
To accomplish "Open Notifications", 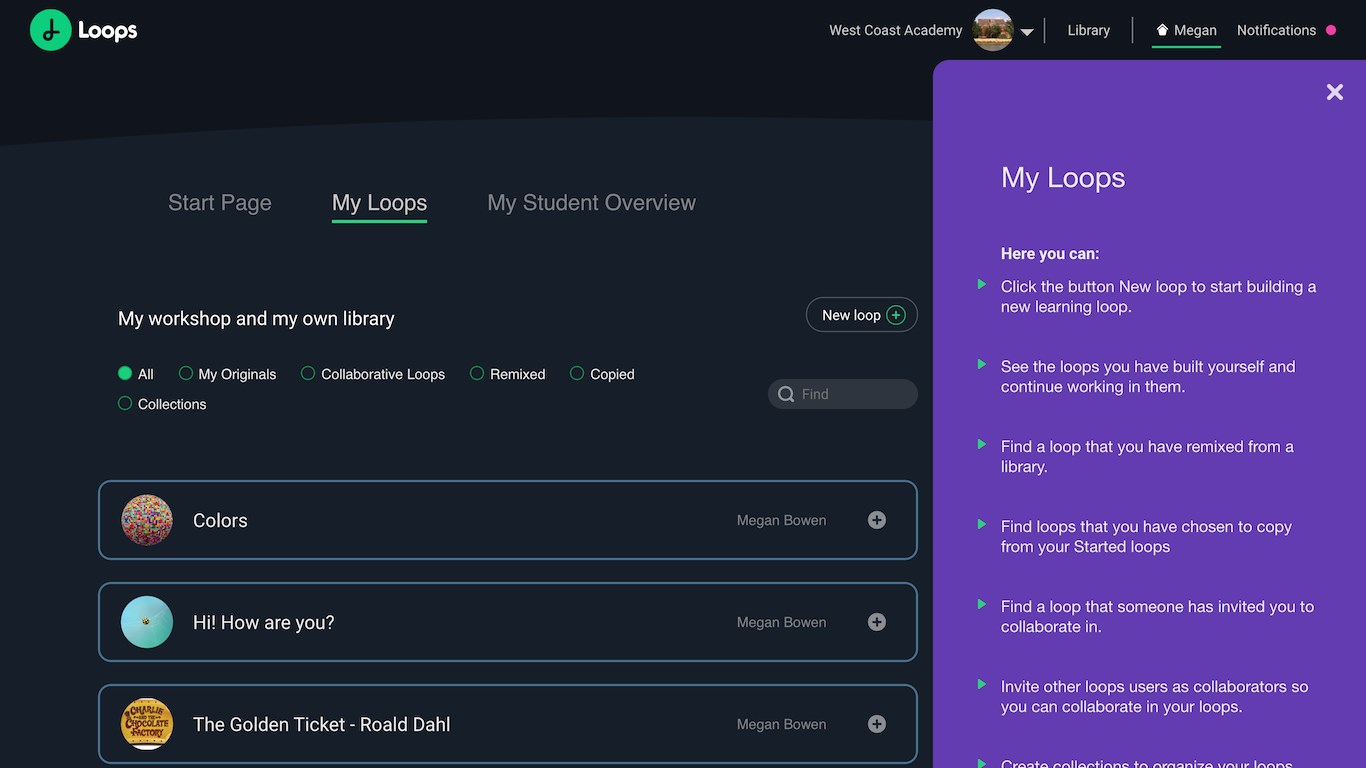I will click(x=1276, y=30).
